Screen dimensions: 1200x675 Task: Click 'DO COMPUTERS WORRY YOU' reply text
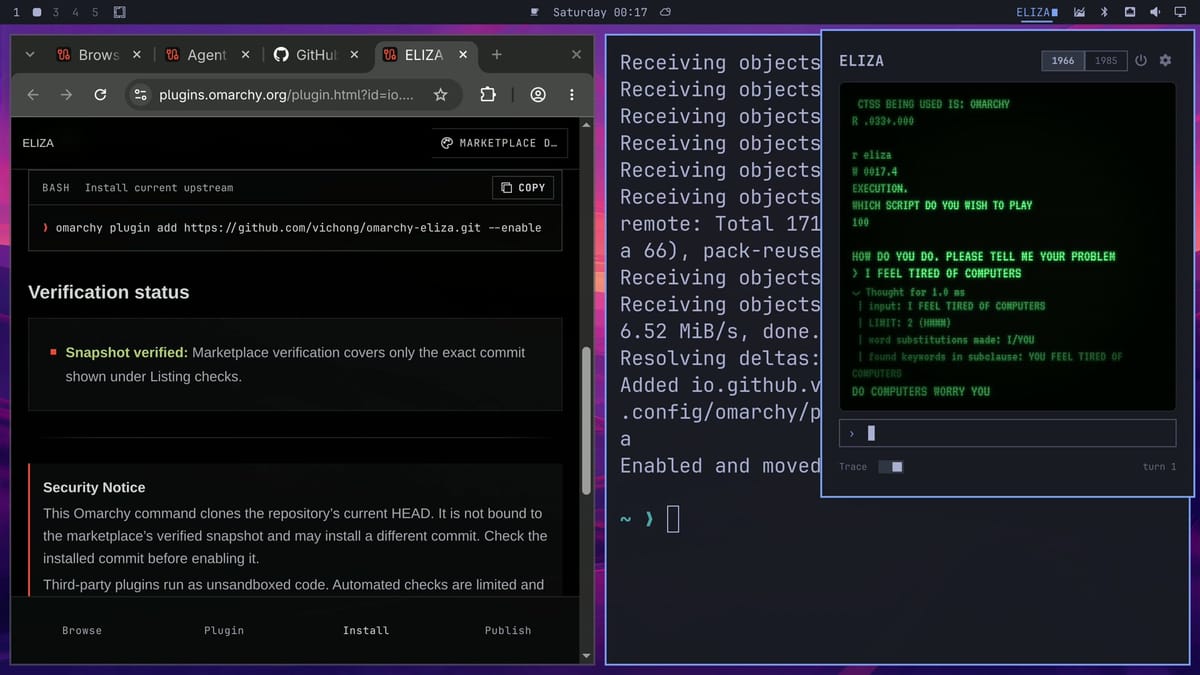pos(921,392)
